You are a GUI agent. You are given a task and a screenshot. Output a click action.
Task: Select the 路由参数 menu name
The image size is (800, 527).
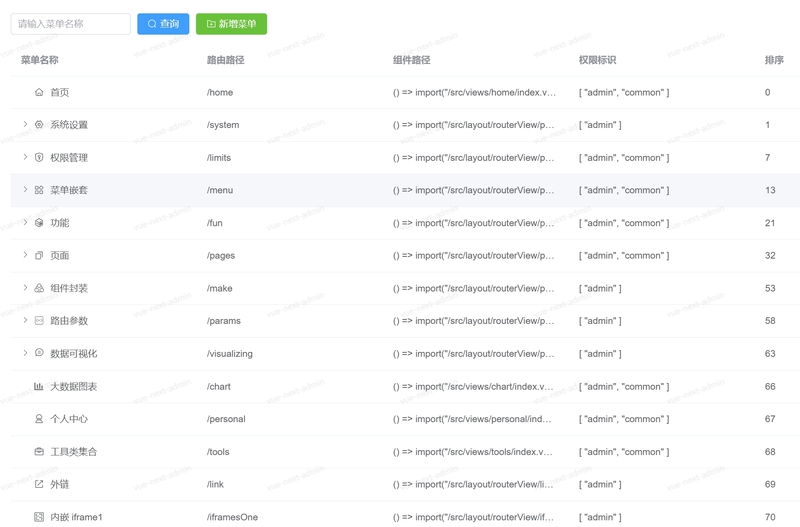(69, 321)
